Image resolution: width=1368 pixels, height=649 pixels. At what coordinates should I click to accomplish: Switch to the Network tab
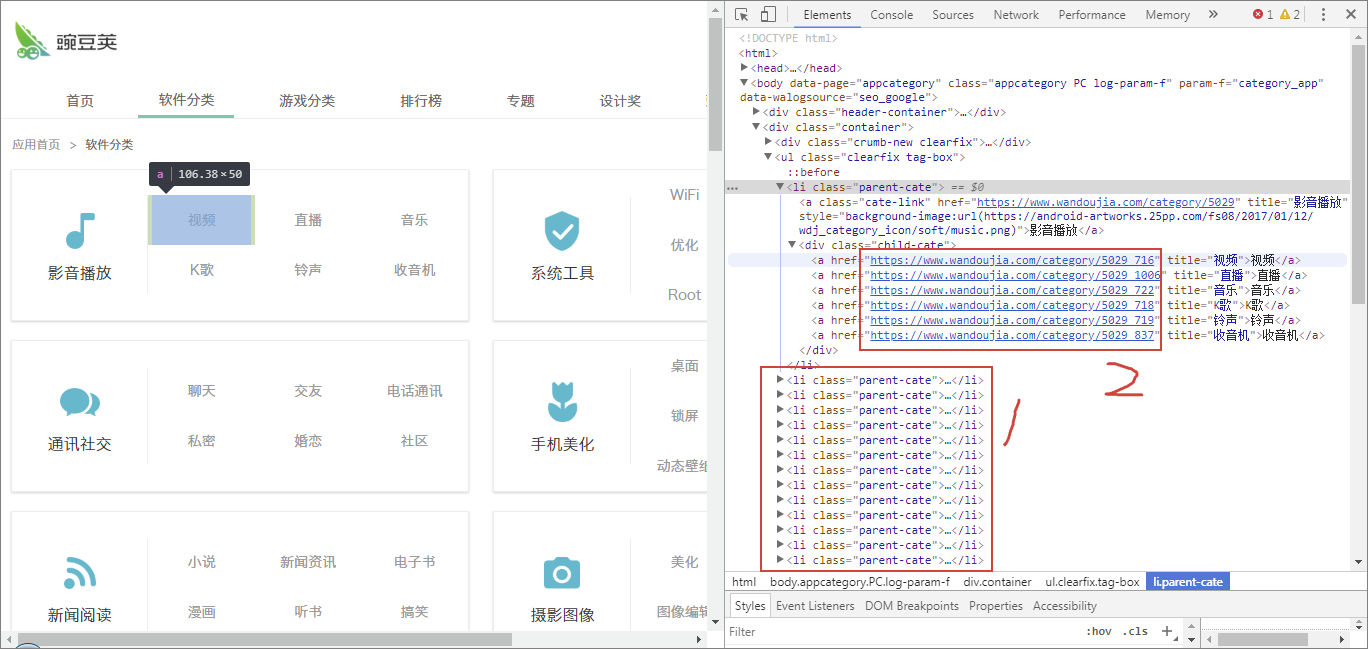point(1016,15)
